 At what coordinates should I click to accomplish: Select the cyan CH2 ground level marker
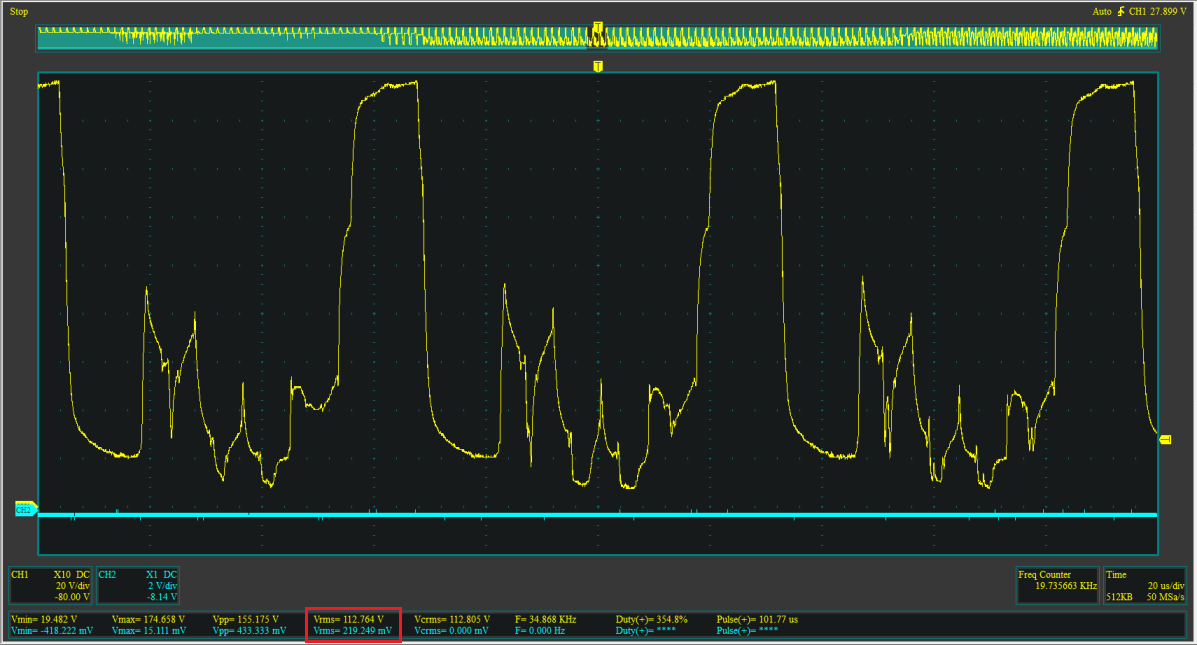[x=25, y=509]
